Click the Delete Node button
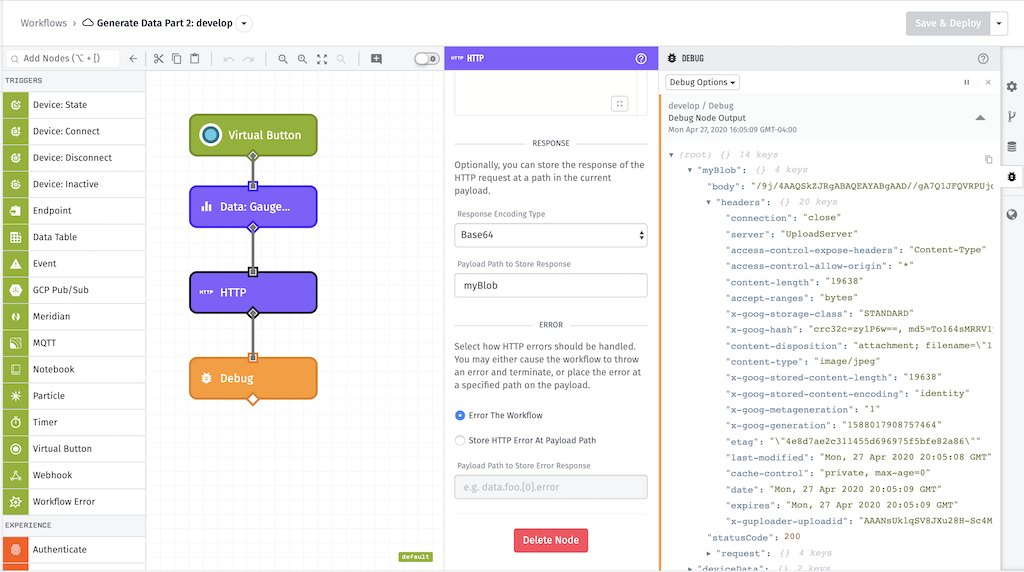1024x572 pixels. [x=551, y=540]
